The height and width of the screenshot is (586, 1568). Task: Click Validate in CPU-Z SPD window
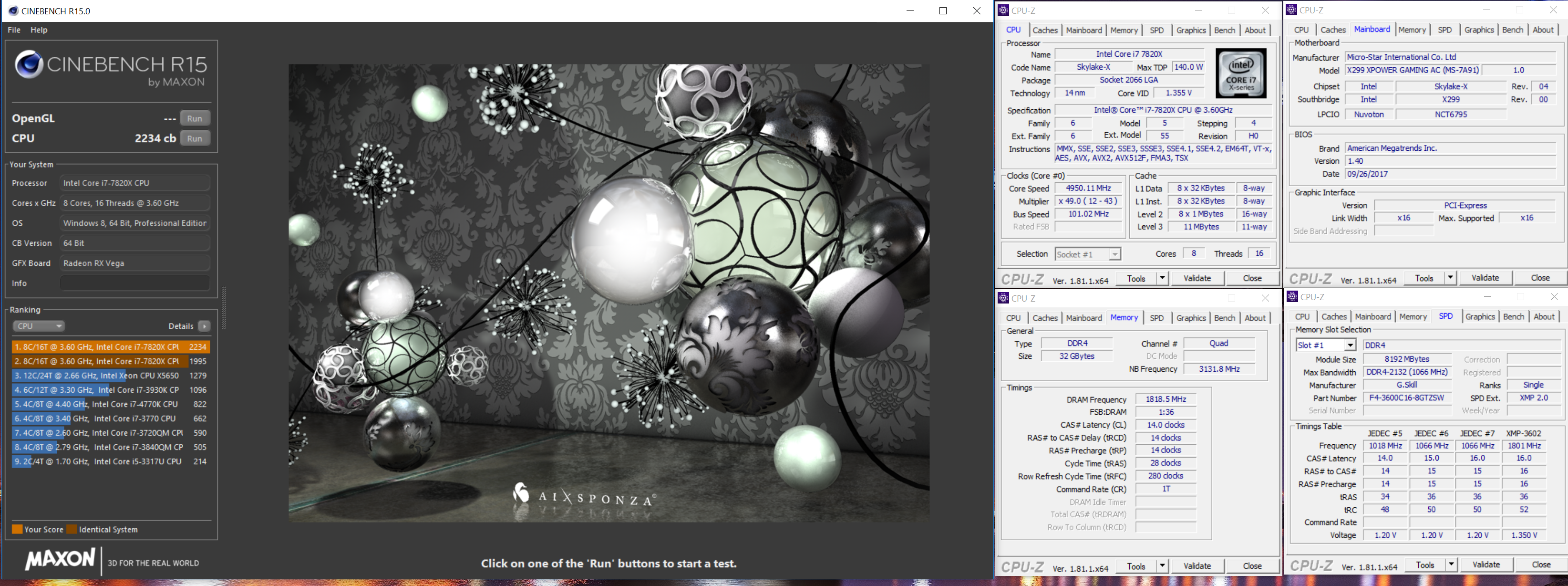click(1486, 564)
